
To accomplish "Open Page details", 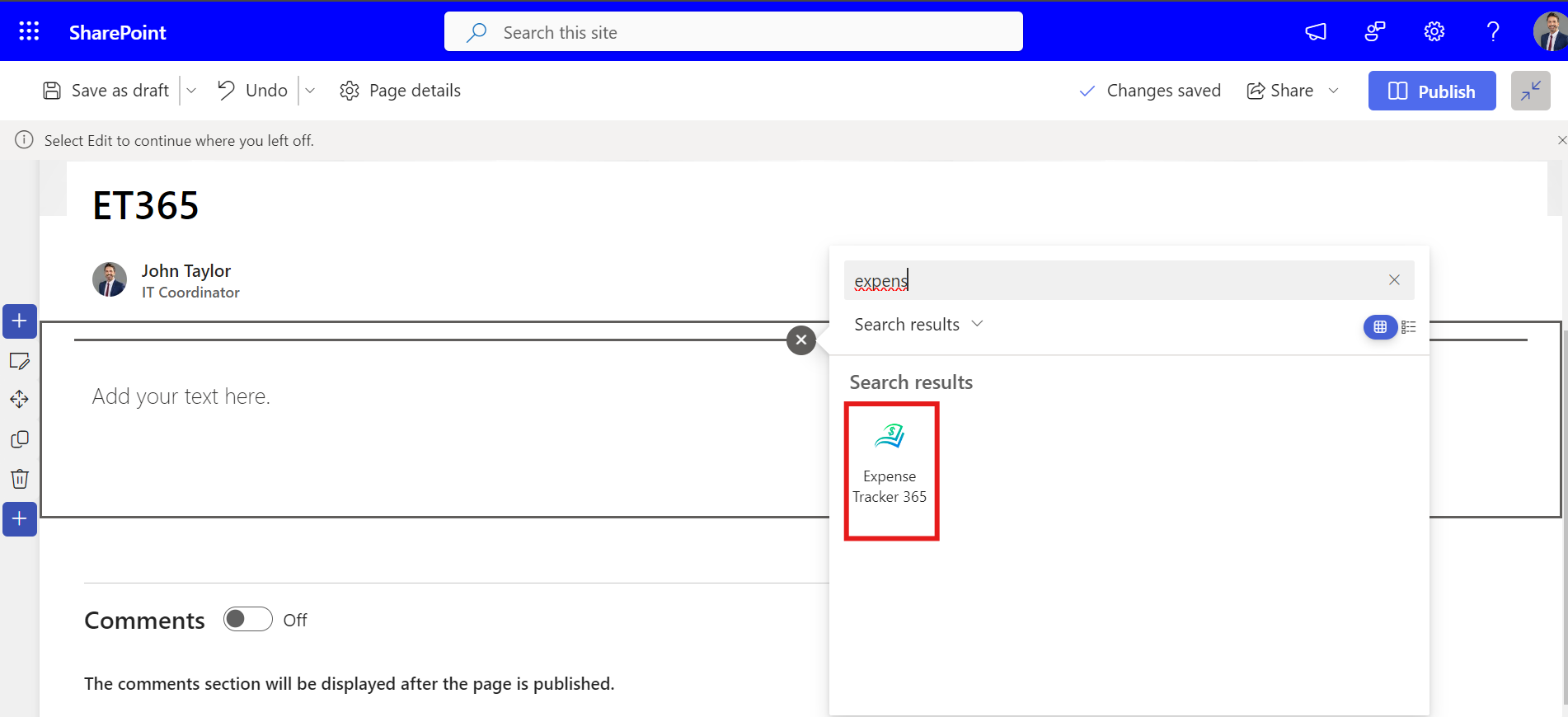I will [401, 91].
